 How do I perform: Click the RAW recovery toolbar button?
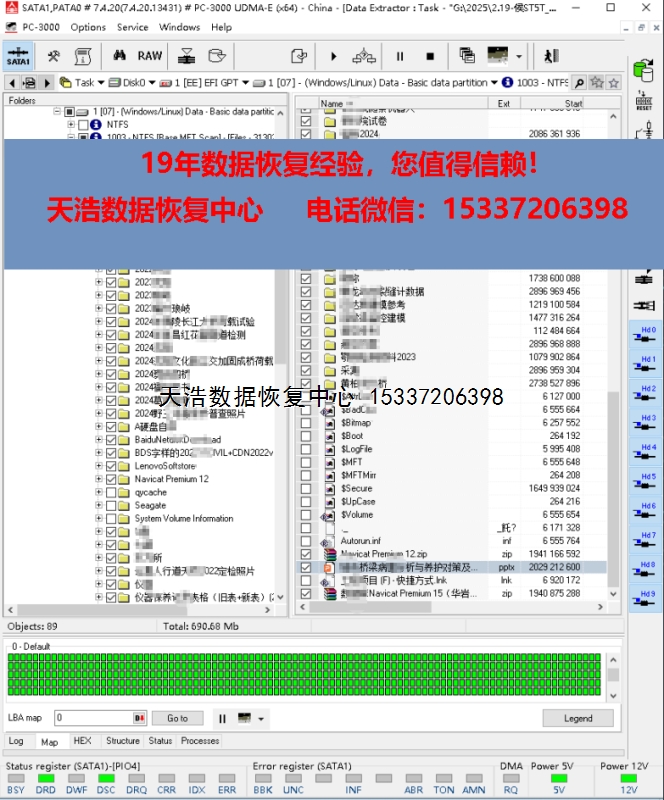(150, 56)
